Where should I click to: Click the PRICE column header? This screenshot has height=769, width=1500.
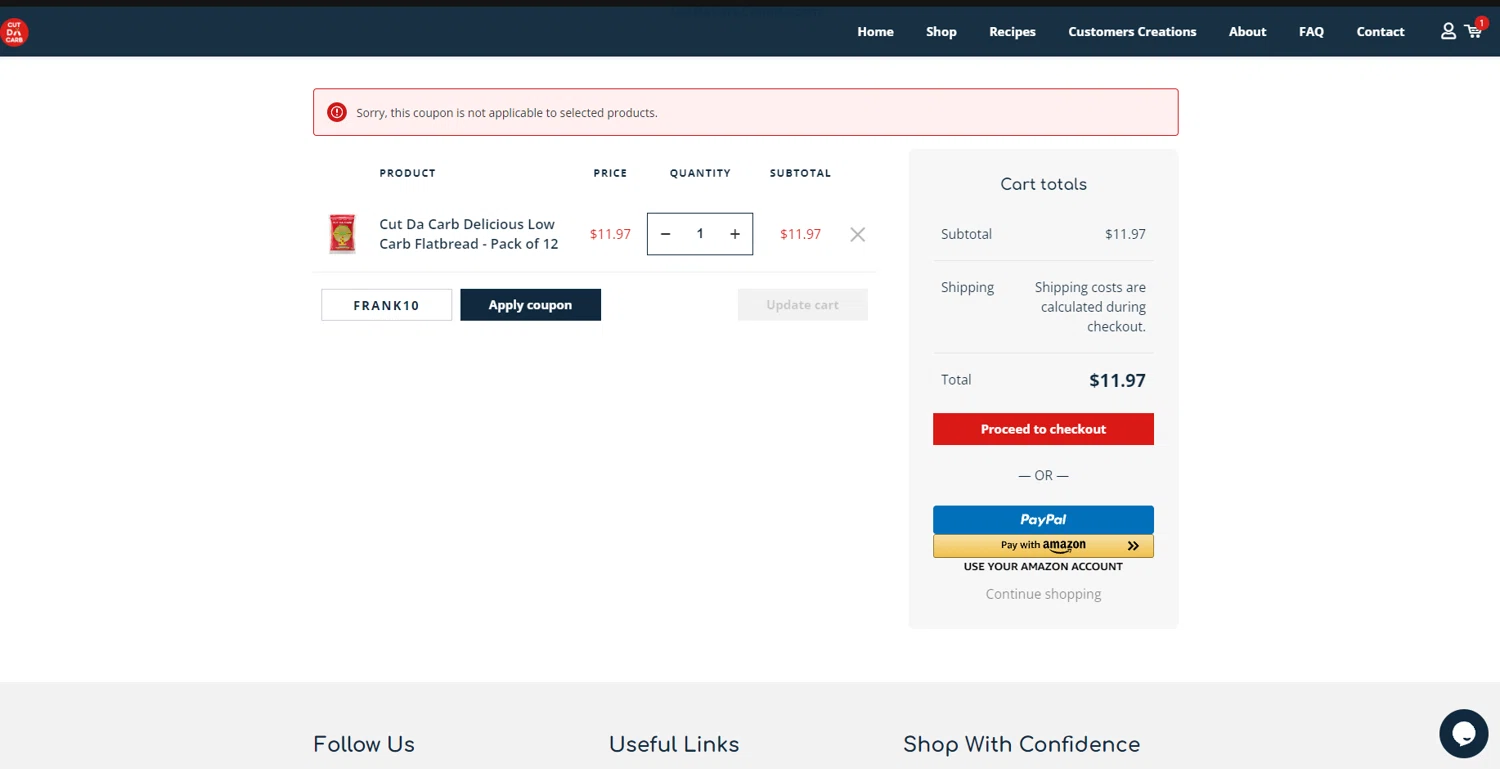tap(610, 173)
